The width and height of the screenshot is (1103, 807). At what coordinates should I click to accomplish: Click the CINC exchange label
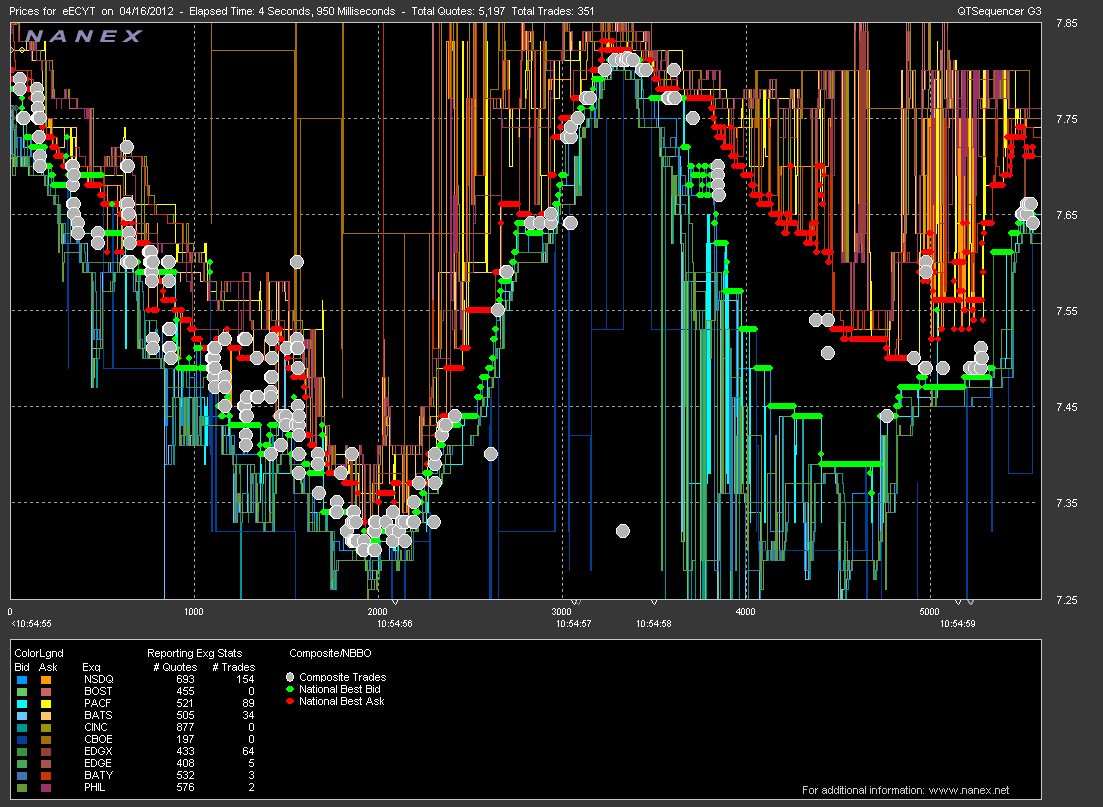pos(96,727)
